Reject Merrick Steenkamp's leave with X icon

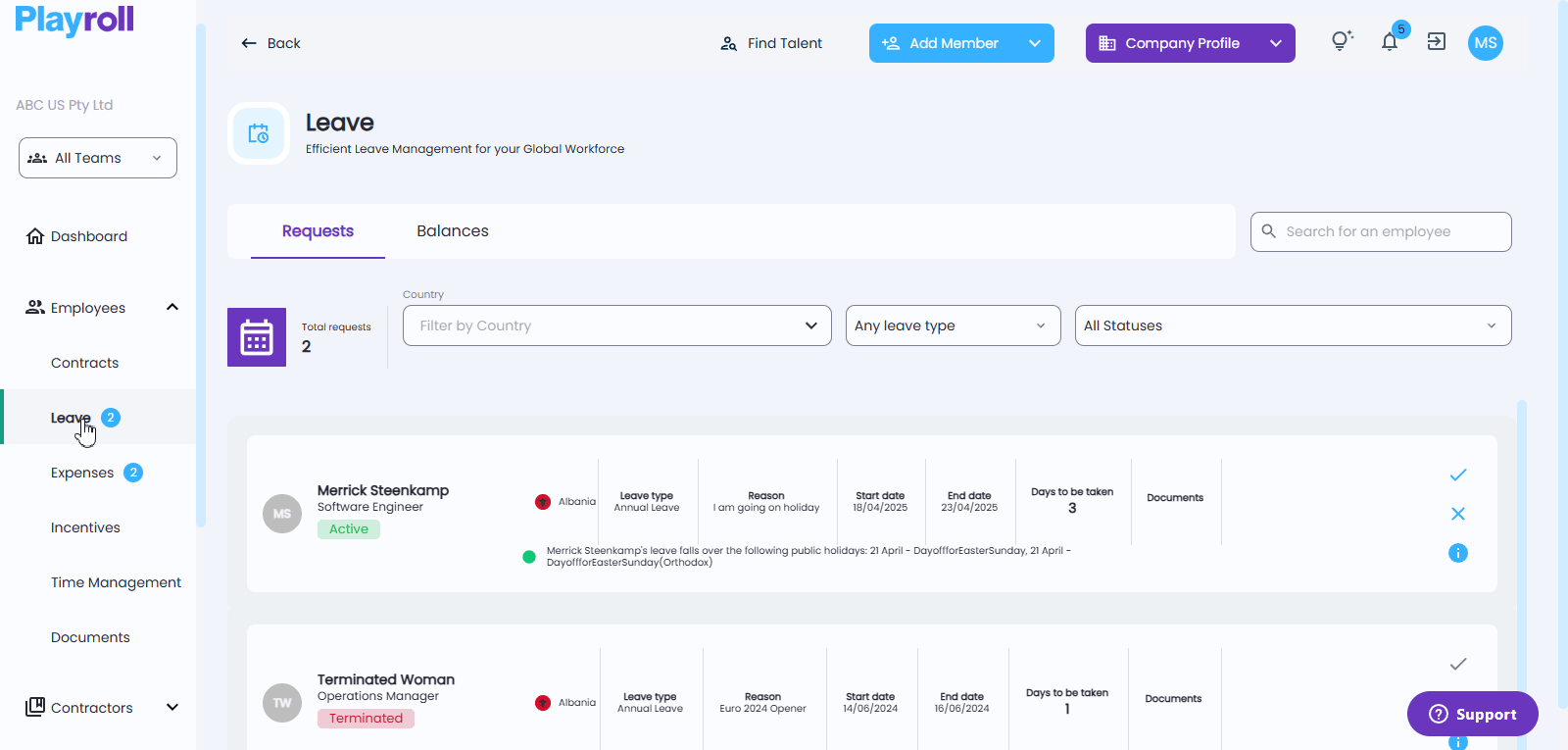(1458, 514)
